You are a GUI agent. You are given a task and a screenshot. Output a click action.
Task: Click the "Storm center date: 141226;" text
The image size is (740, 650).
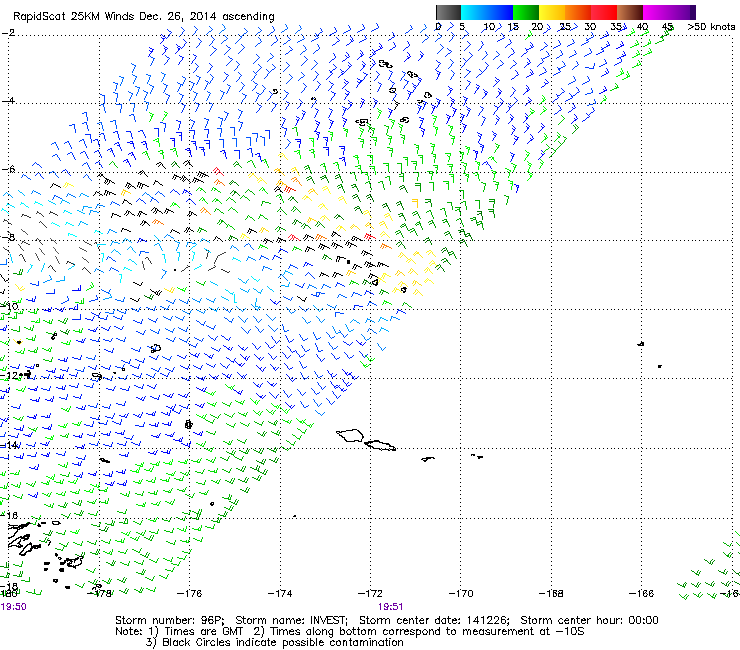[435, 620]
